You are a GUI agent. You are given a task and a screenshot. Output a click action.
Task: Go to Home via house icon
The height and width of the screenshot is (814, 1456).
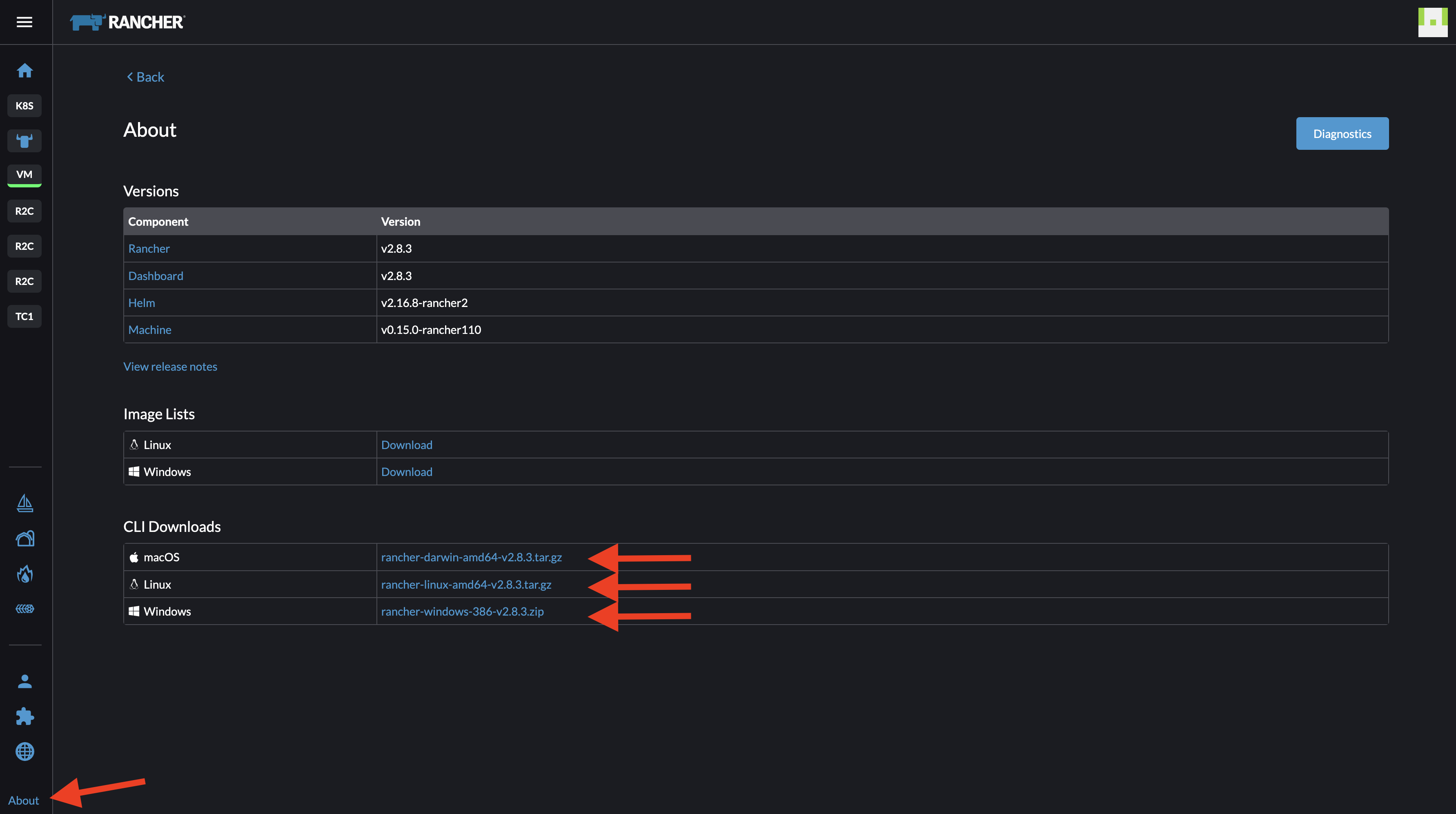24,71
